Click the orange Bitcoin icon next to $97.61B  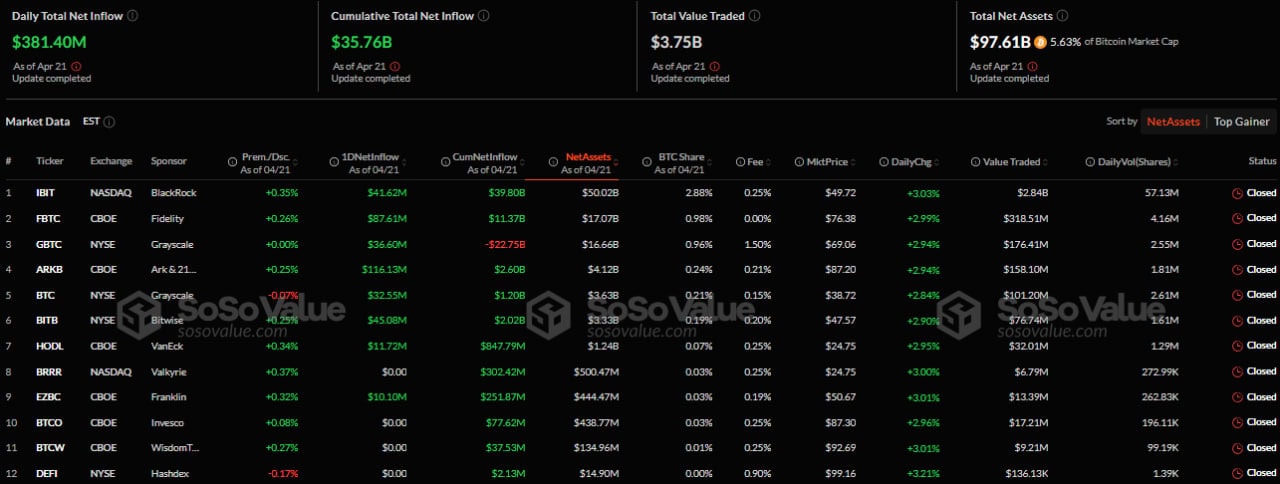pos(1041,42)
